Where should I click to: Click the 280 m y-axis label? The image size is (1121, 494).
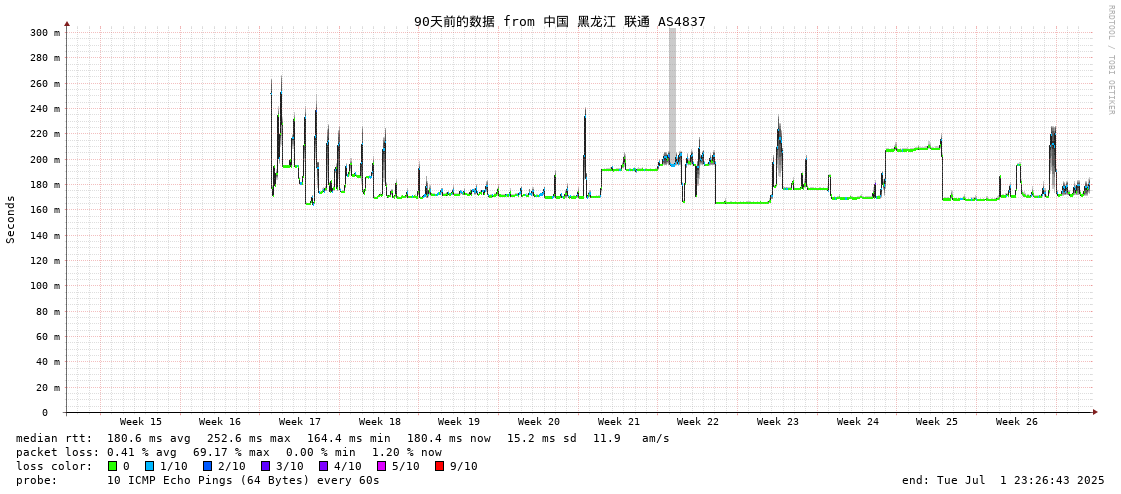click(x=44, y=58)
